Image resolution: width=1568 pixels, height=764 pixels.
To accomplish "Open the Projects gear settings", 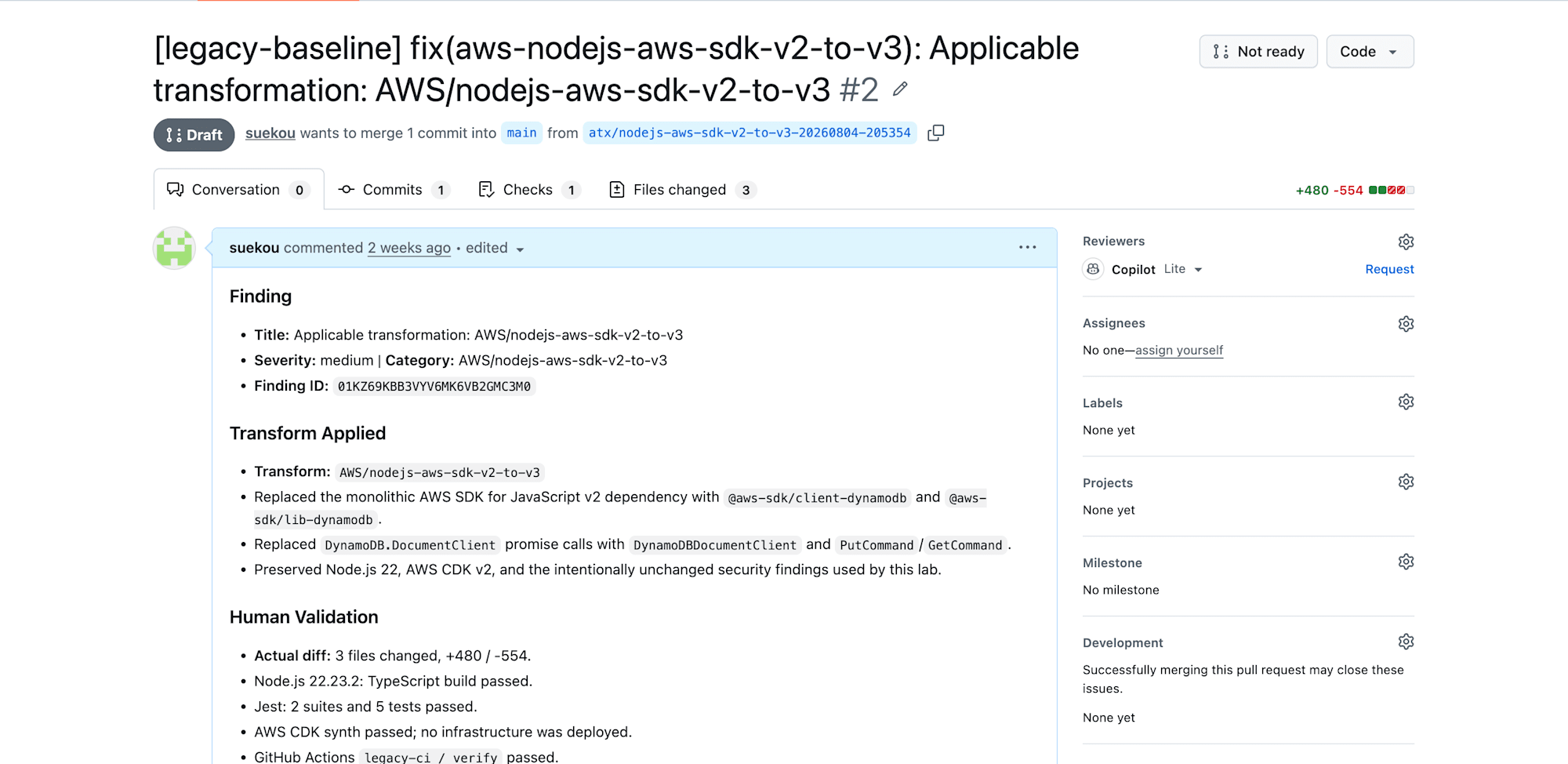I will (1406, 482).
